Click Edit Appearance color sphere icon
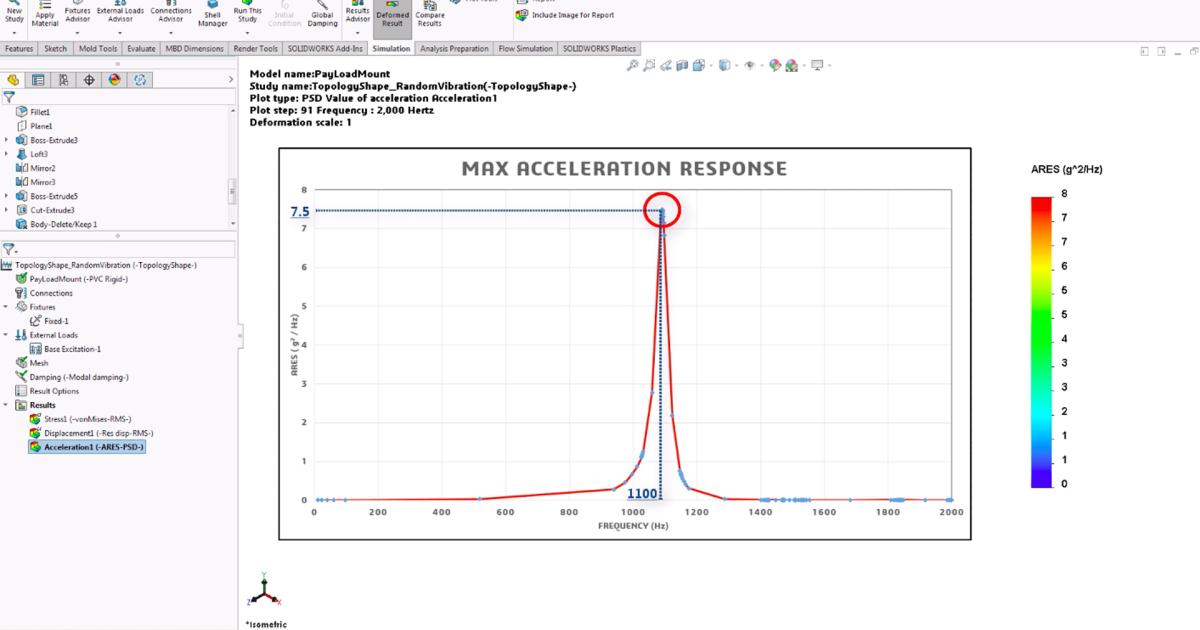 [x=775, y=65]
